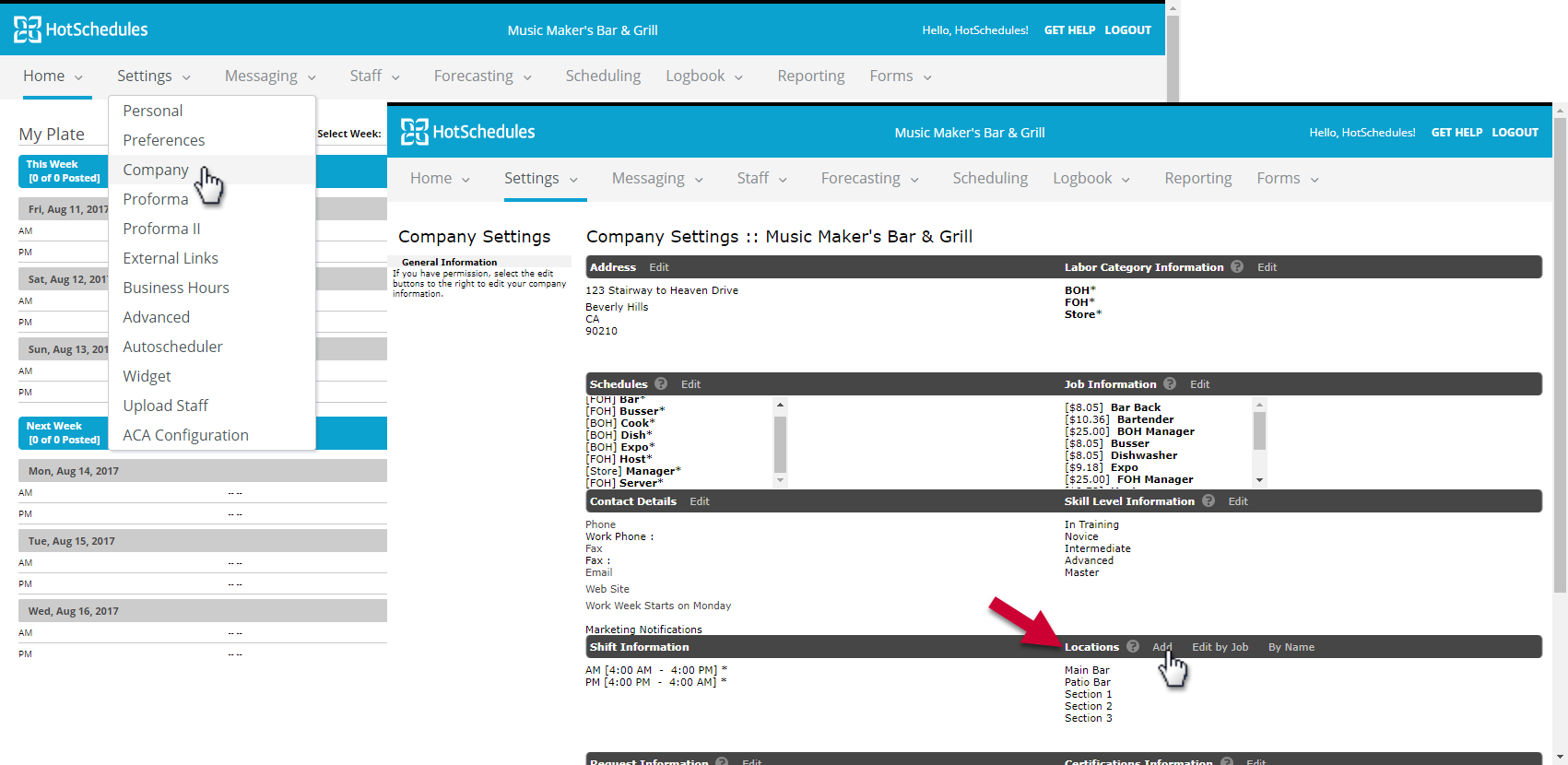This screenshot has height=765, width=1568.
Task: Click scroll down arrow in Schedules list
Action: coord(781,480)
